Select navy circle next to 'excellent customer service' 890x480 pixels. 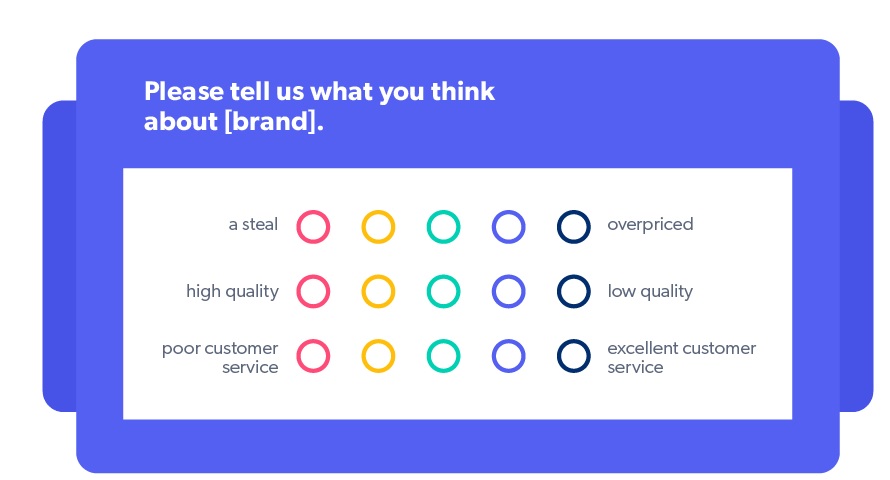pos(574,356)
